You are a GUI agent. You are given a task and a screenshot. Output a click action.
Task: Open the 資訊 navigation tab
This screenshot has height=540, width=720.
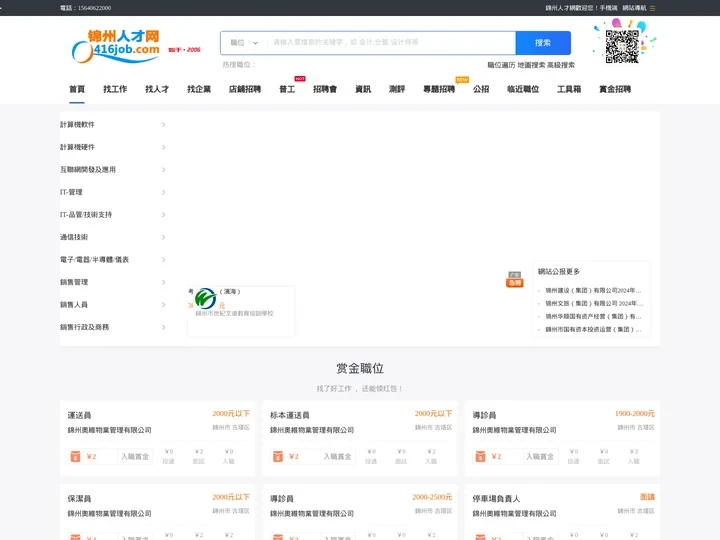point(363,89)
